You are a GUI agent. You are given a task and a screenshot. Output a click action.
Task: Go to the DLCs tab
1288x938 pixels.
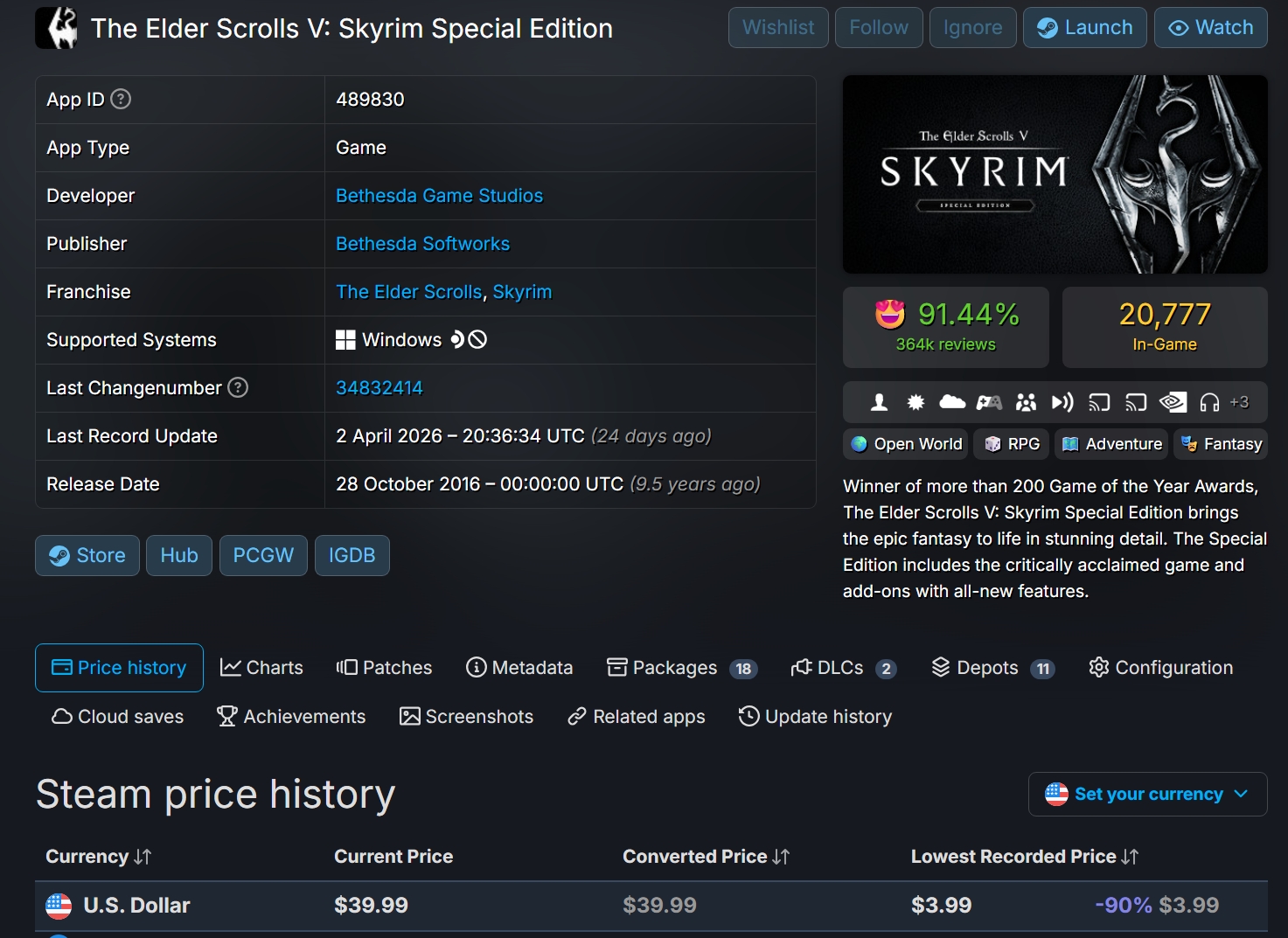point(843,668)
